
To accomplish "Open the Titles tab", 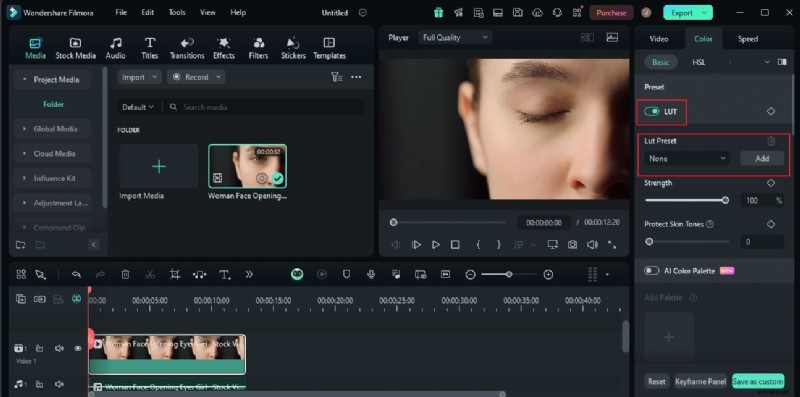I will coord(149,48).
